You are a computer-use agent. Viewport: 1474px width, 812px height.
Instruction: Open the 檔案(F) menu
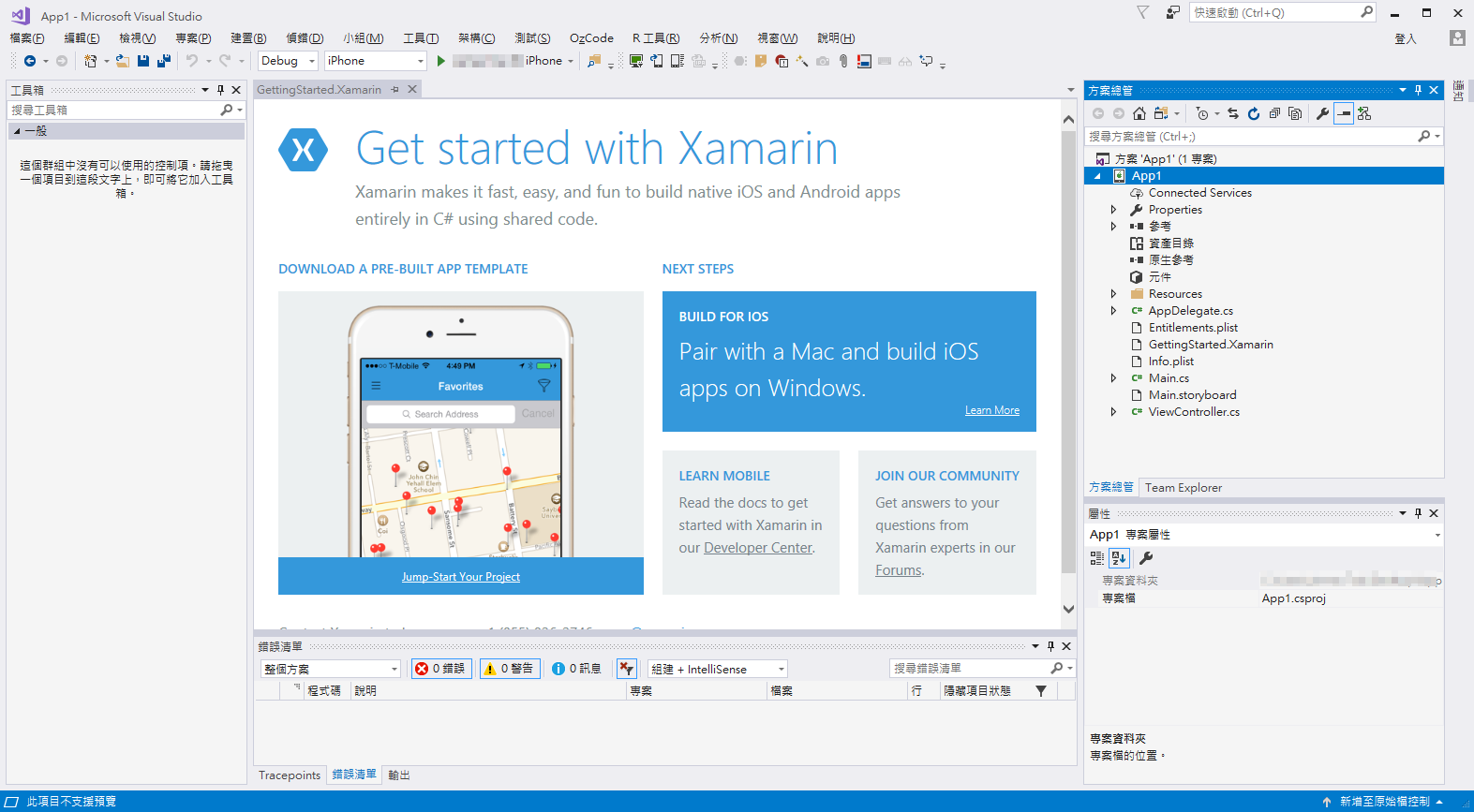[27, 38]
